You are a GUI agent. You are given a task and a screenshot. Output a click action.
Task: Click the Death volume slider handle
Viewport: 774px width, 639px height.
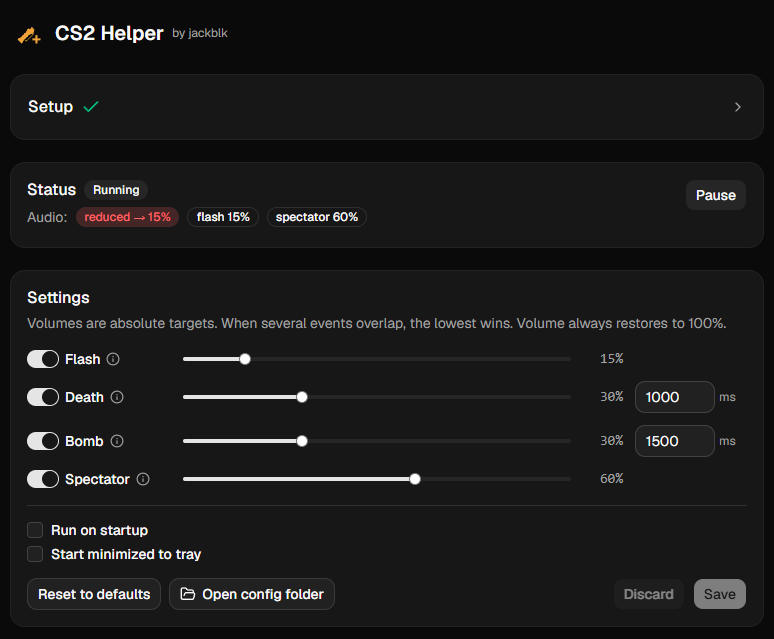302,397
